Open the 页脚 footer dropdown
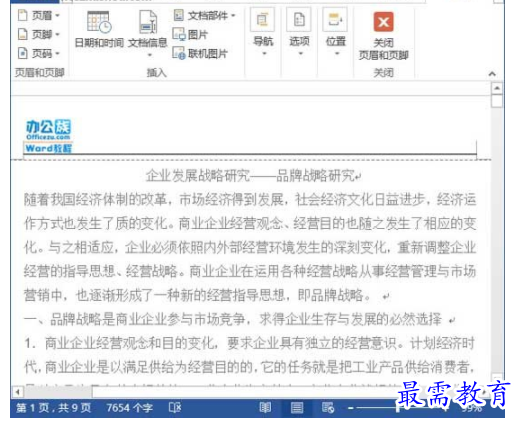Image resolution: width=519 pixels, height=425 pixels. tap(39, 34)
